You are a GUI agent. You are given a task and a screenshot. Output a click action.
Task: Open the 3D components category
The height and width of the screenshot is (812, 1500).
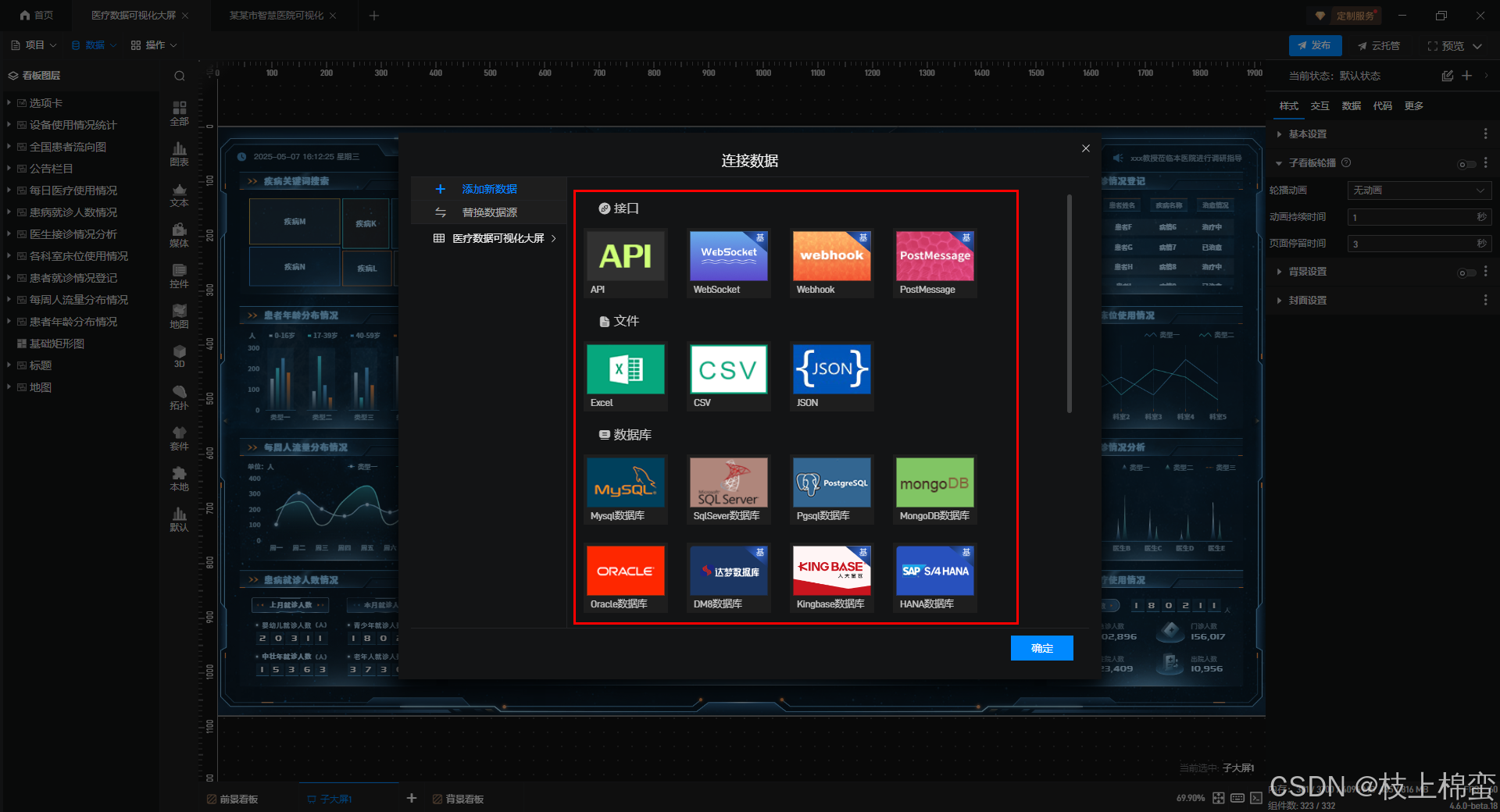[180, 357]
